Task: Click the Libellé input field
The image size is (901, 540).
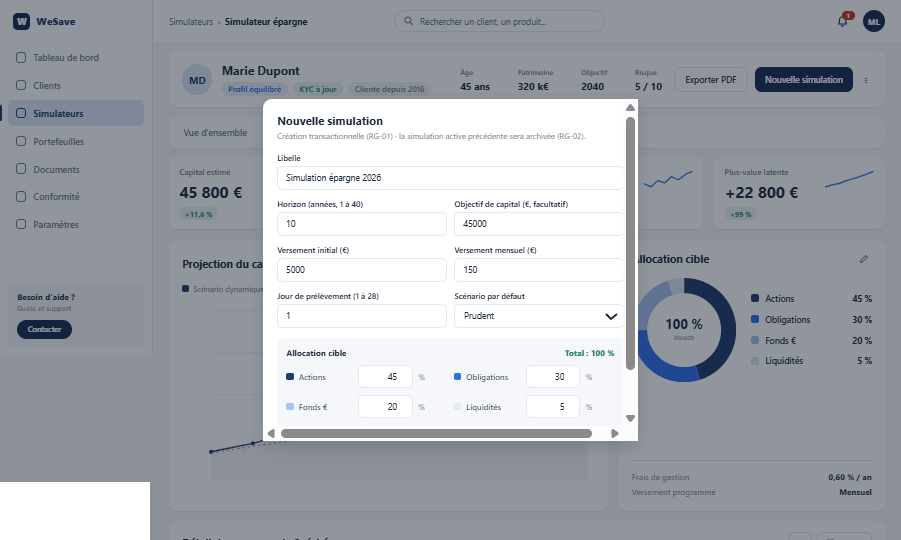Action: pos(450,178)
